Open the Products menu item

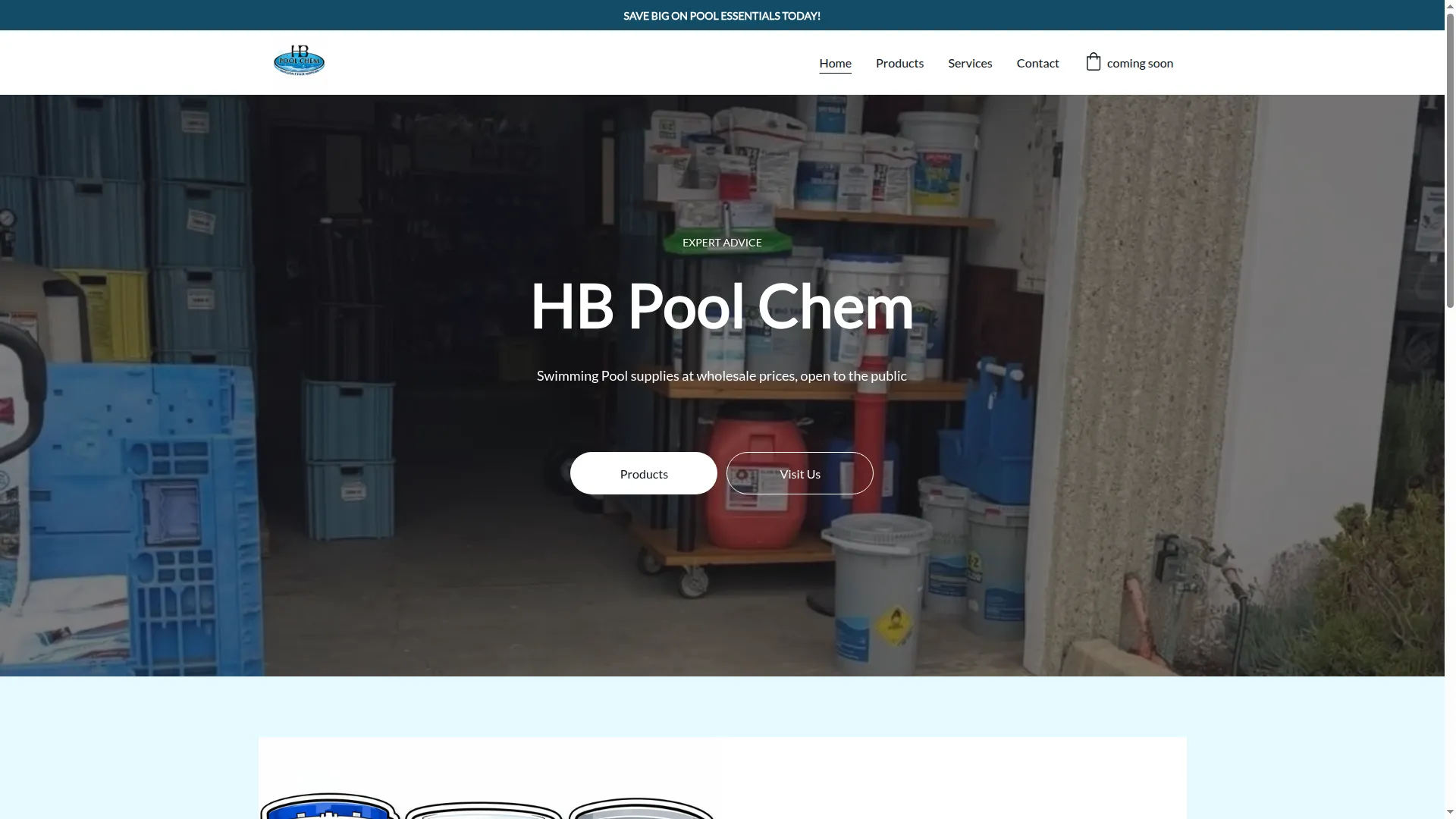pos(899,63)
